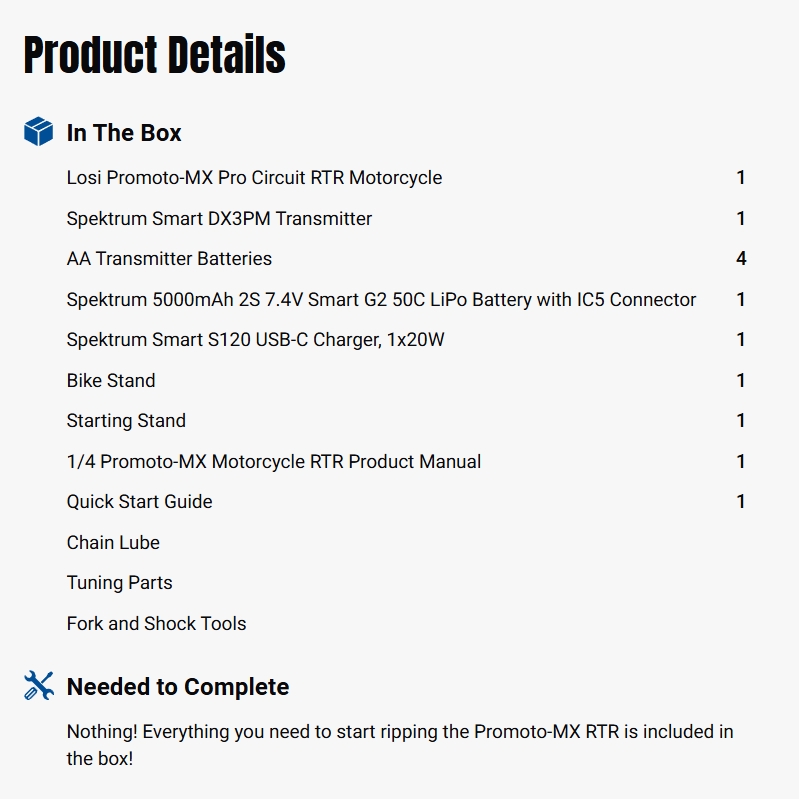Select the Needed to Complete heading

pyautogui.click(x=178, y=687)
